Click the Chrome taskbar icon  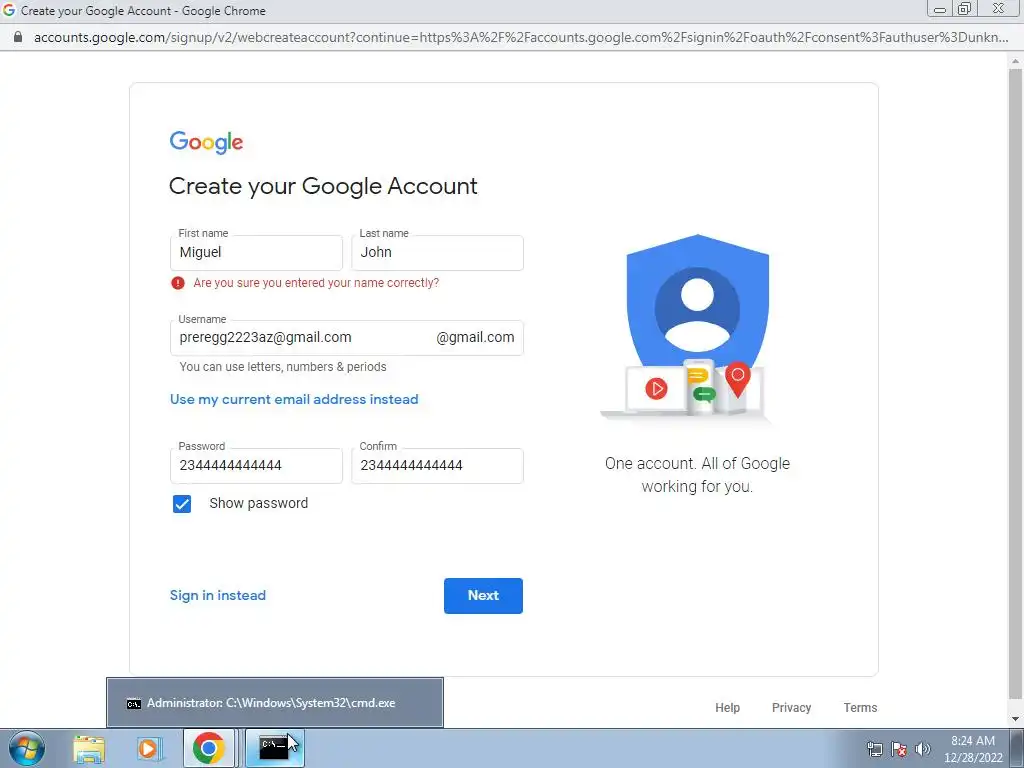click(x=208, y=748)
